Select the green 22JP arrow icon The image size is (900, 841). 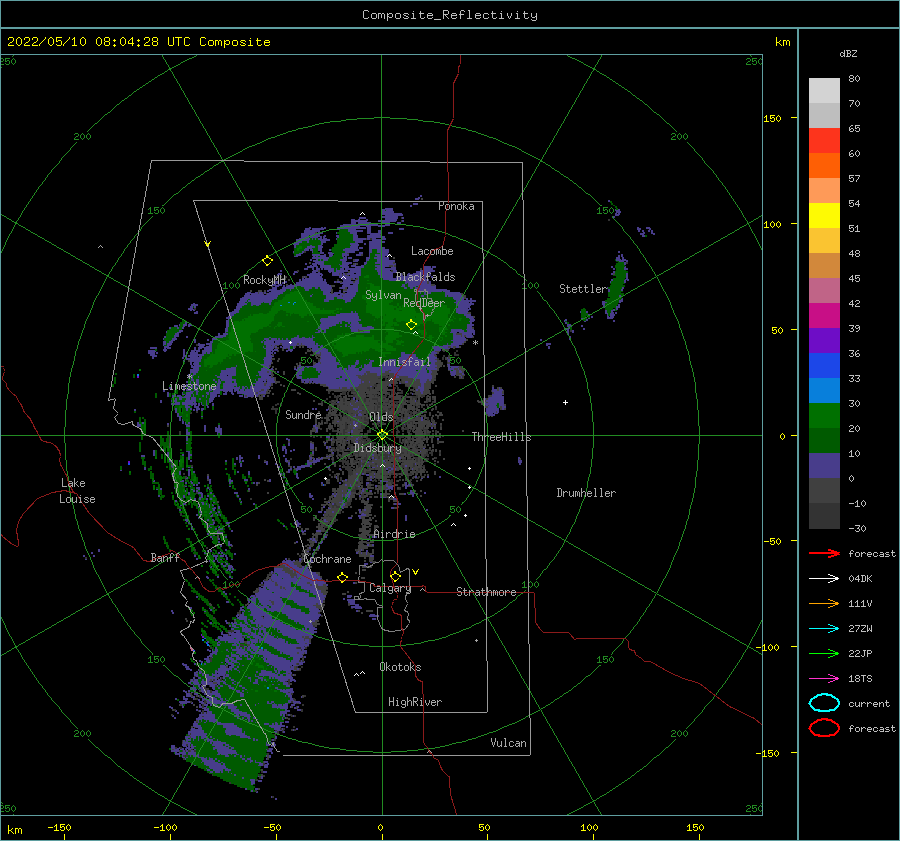[x=824, y=653]
